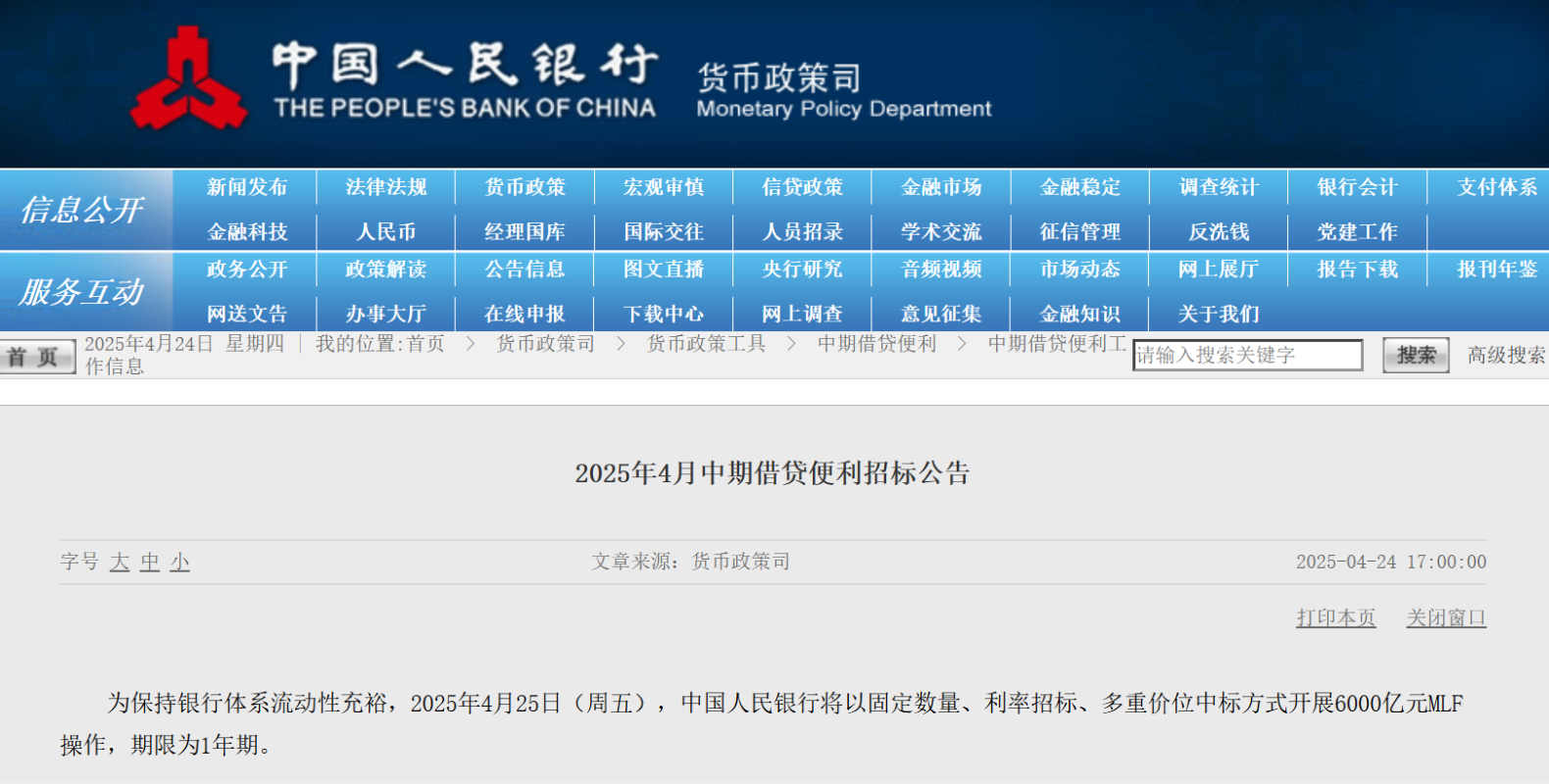Open the 高级搜索 advanced search link
Image resolution: width=1549 pixels, height=784 pixels.
pyautogui.click(x=1506, y=355)
